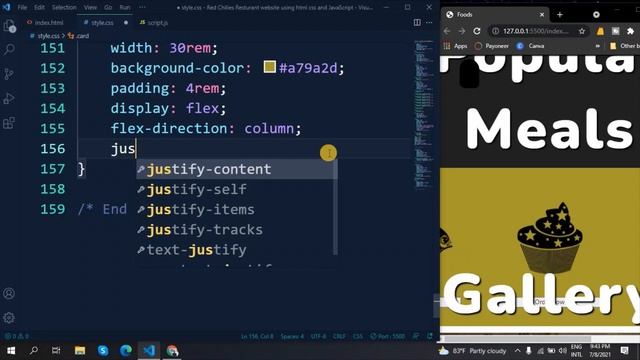Click the suggestion list scrollbar
Image resolution: width=640 pixels, height=360 pixels.
[336, 207]
